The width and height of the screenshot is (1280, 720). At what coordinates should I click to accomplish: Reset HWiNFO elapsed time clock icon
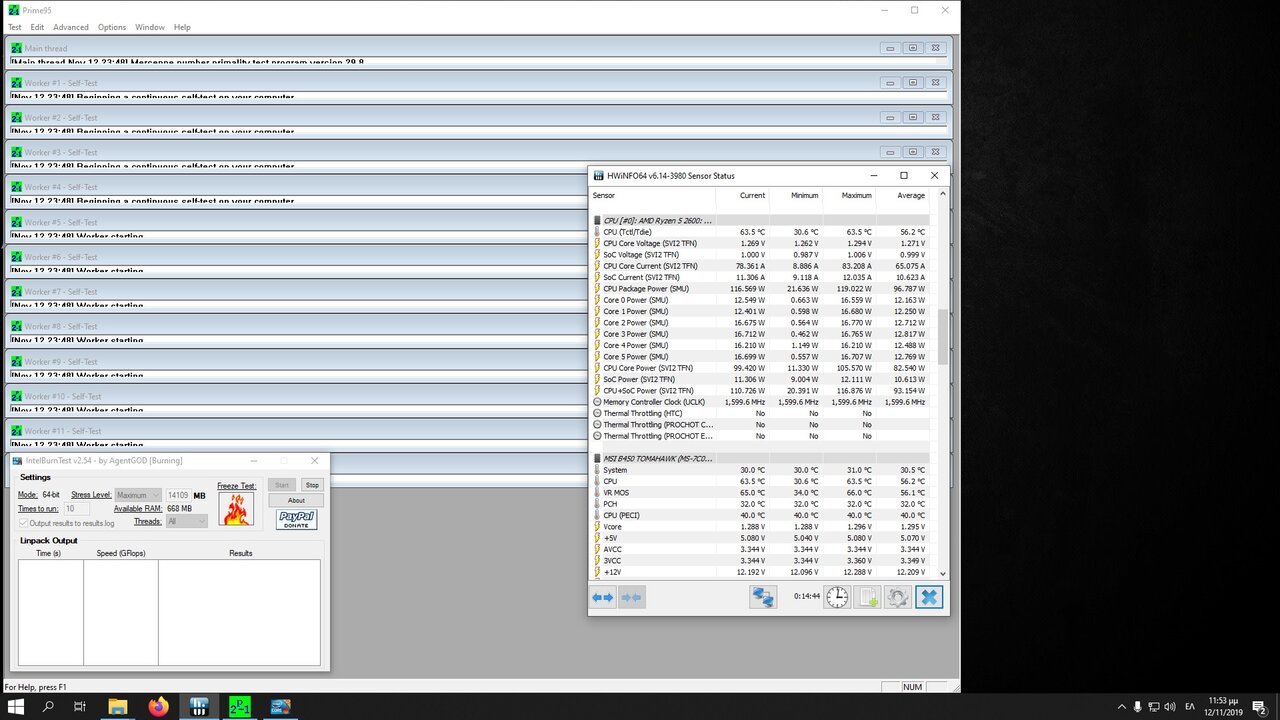coord(837,597)
